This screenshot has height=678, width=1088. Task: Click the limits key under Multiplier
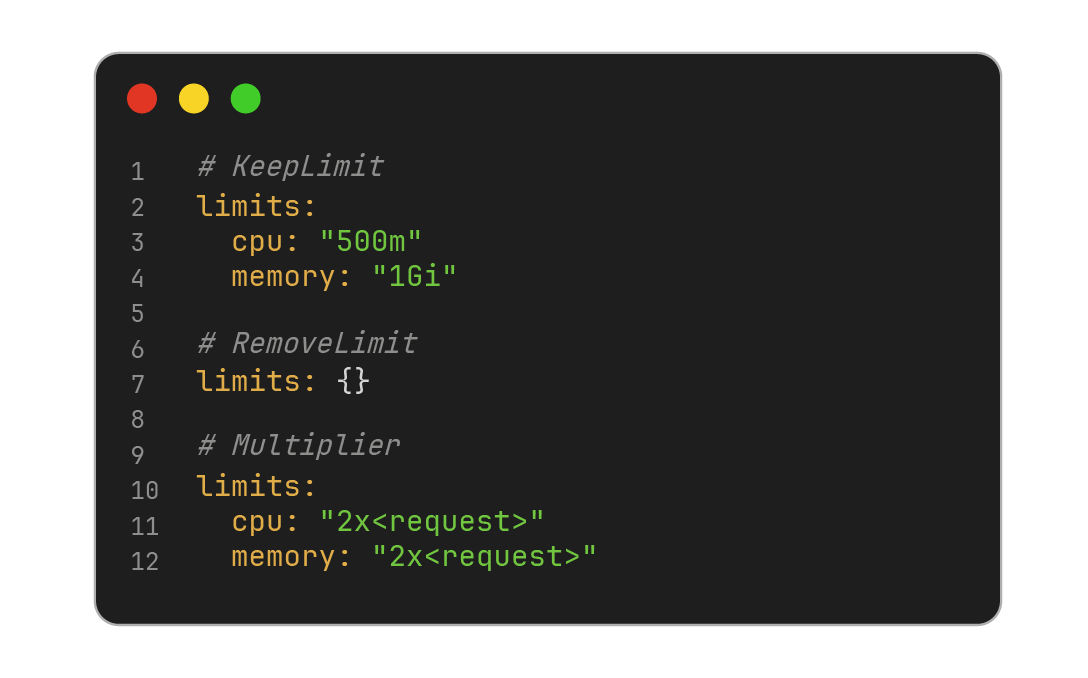256,487
